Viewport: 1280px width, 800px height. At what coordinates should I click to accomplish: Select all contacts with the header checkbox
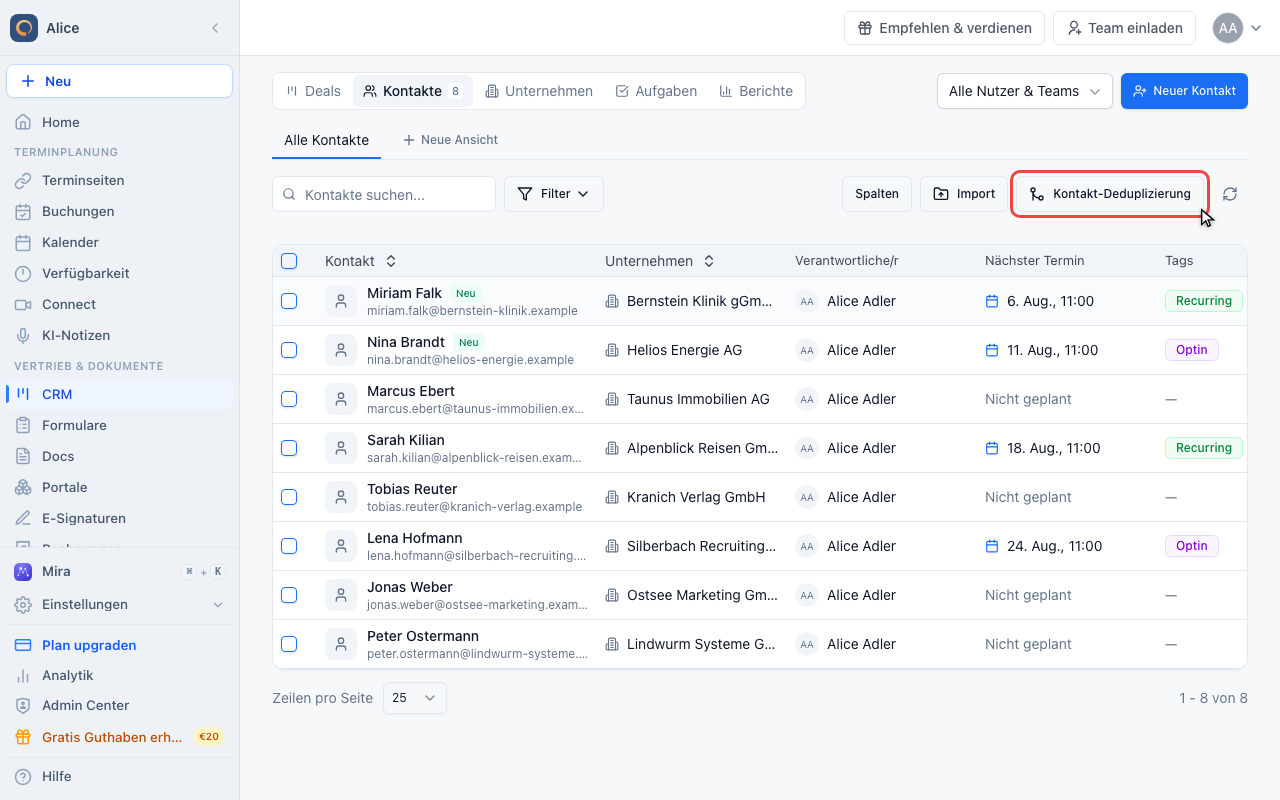(289, 261)
